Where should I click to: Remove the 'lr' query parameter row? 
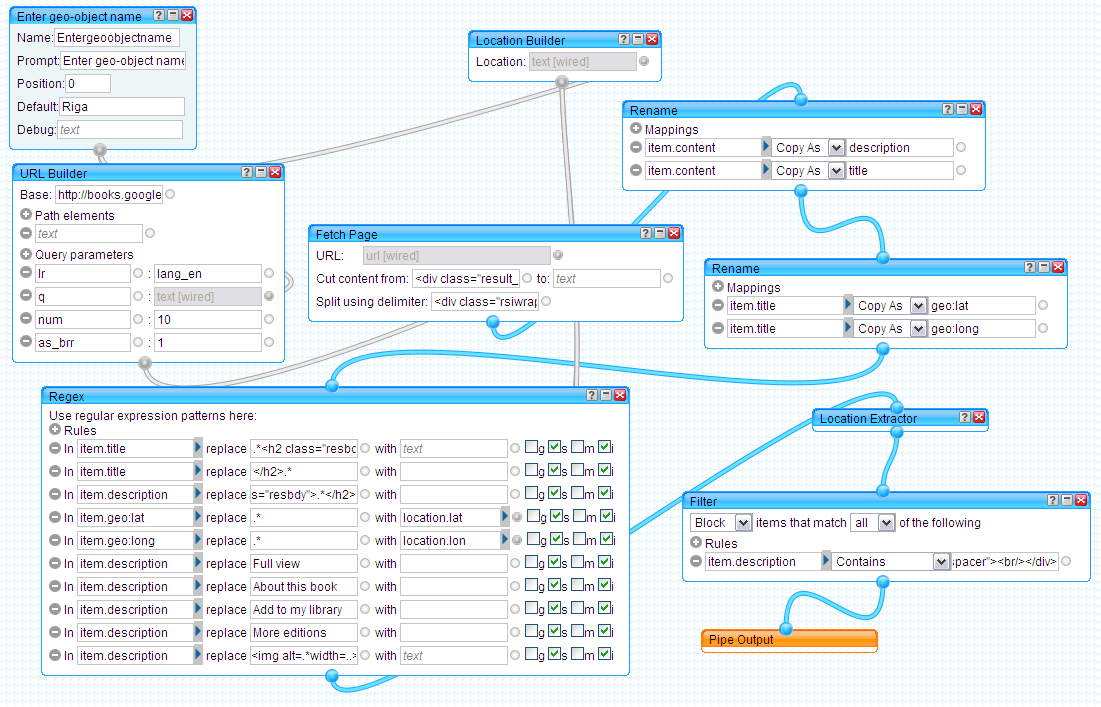click(26, 272)
